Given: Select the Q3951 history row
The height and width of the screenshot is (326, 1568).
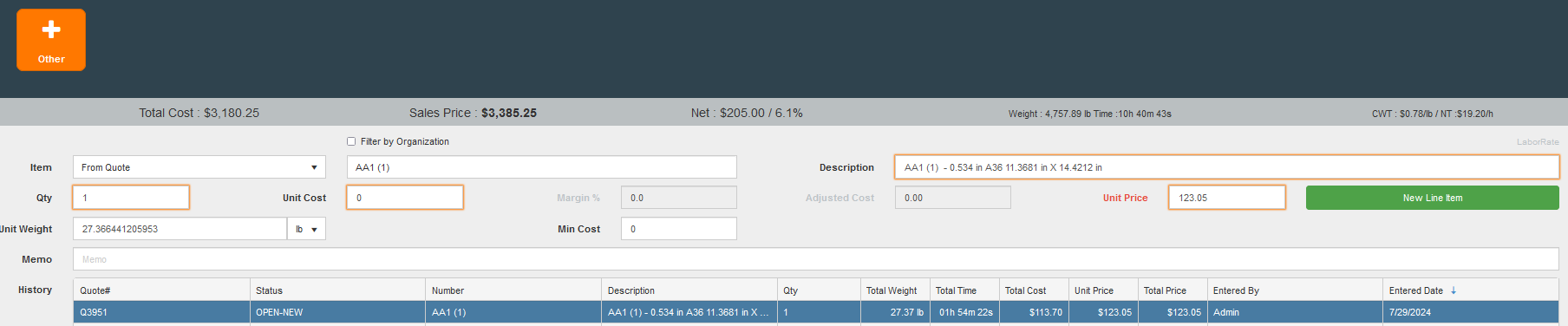Looking at the screenshot, I should pos(816,312).
